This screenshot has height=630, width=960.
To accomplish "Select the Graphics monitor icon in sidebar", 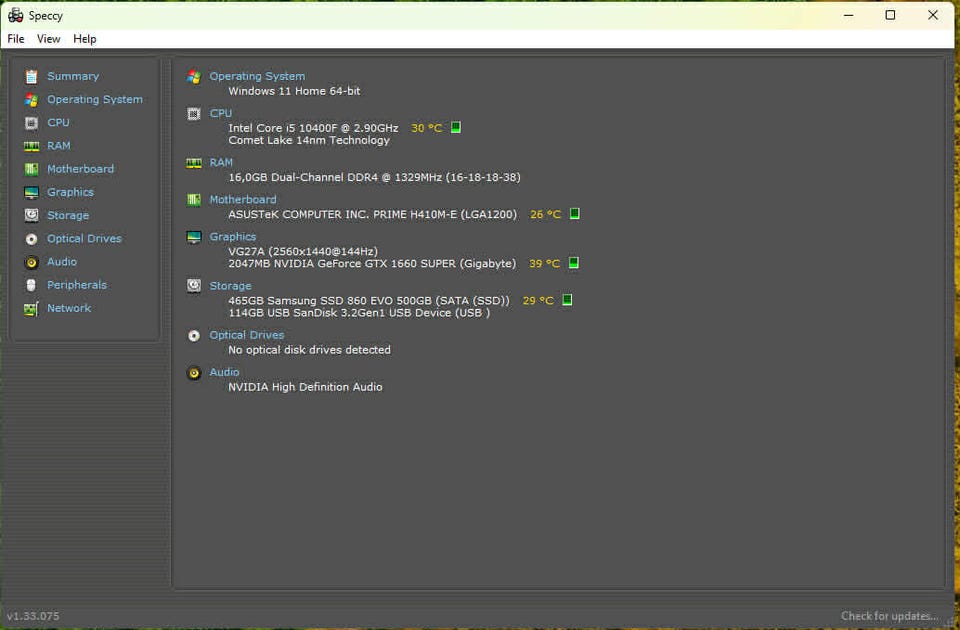I will [x=31, y=192].
